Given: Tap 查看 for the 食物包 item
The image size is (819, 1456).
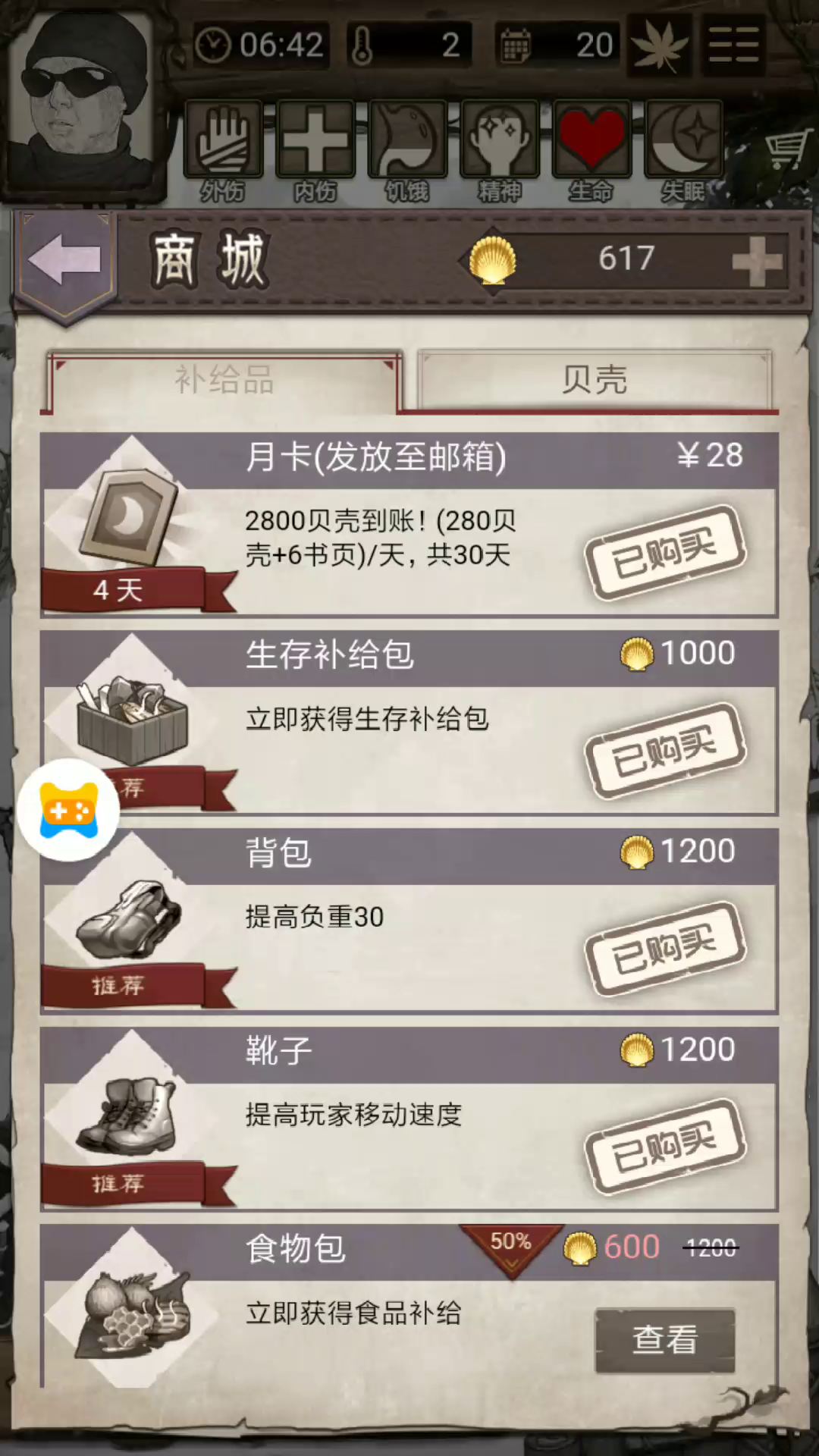Looking at the screenshot, I should [665, 1339].
